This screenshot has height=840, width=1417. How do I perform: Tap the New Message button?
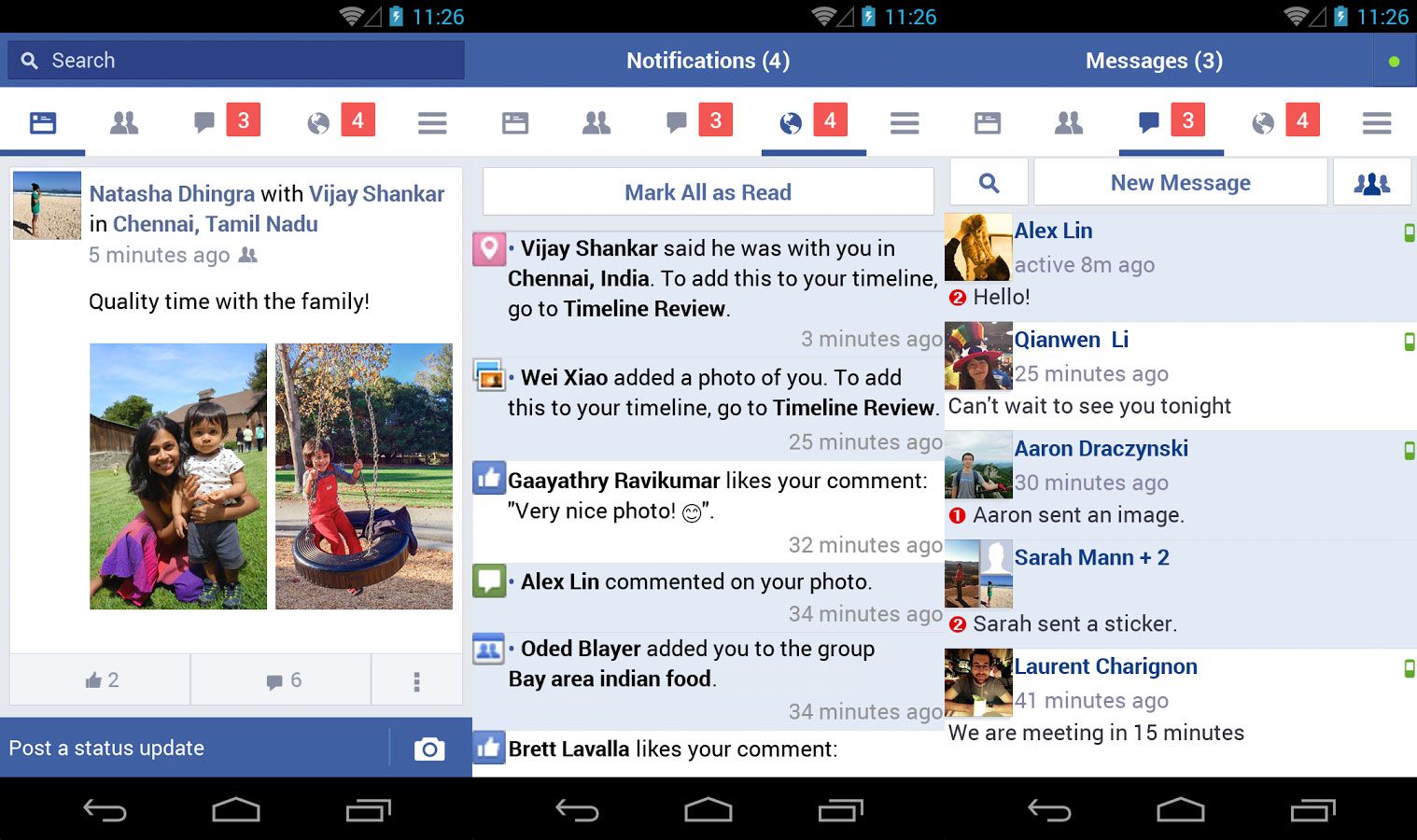click(1179, 181)
